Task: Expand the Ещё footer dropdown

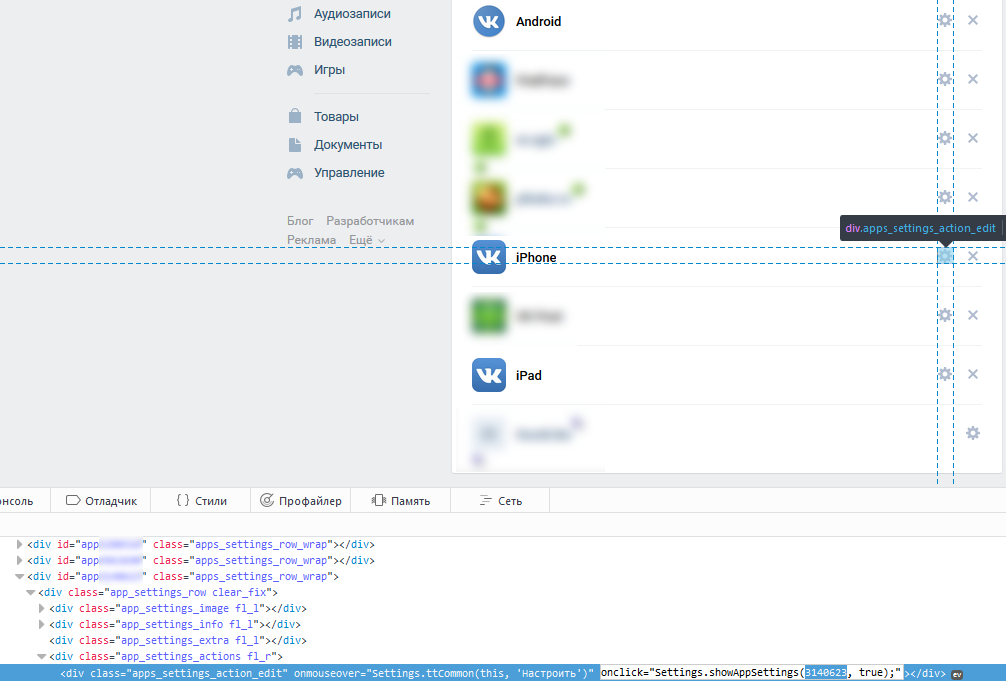Action: click(x=367, y=240)
